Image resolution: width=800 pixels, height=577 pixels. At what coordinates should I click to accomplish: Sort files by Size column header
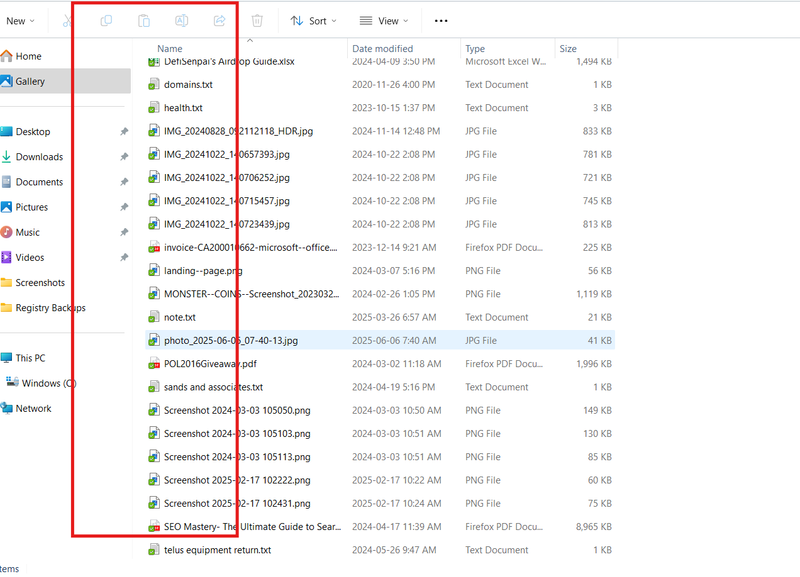(568, 49)
